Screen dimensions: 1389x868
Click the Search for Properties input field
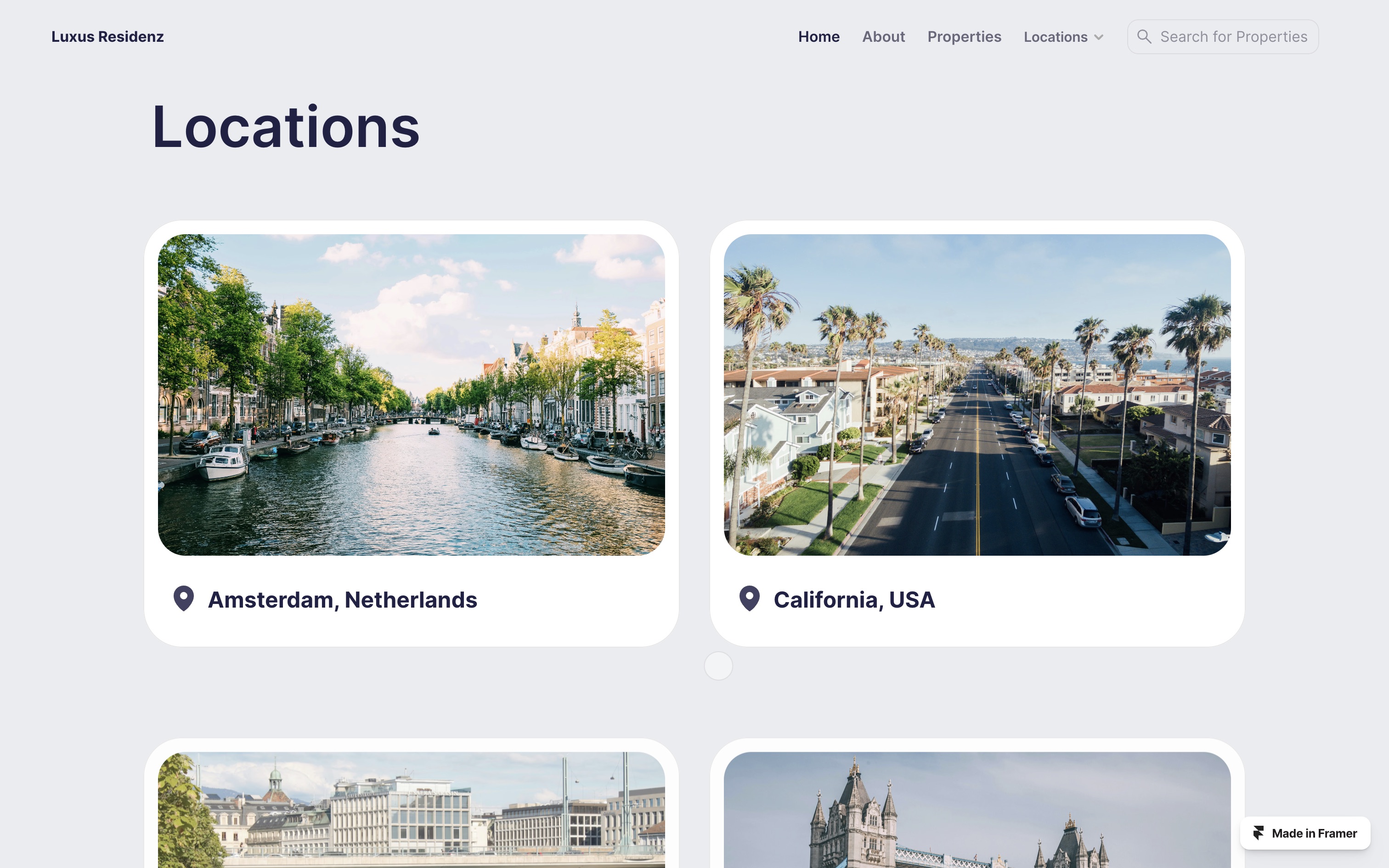point(1234,36)
